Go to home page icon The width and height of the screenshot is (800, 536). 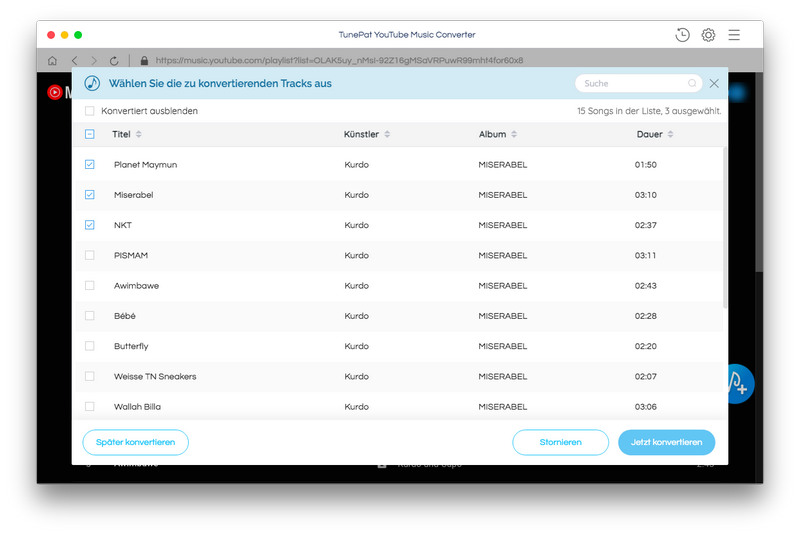pyautogui.click(x=52, y=61)
